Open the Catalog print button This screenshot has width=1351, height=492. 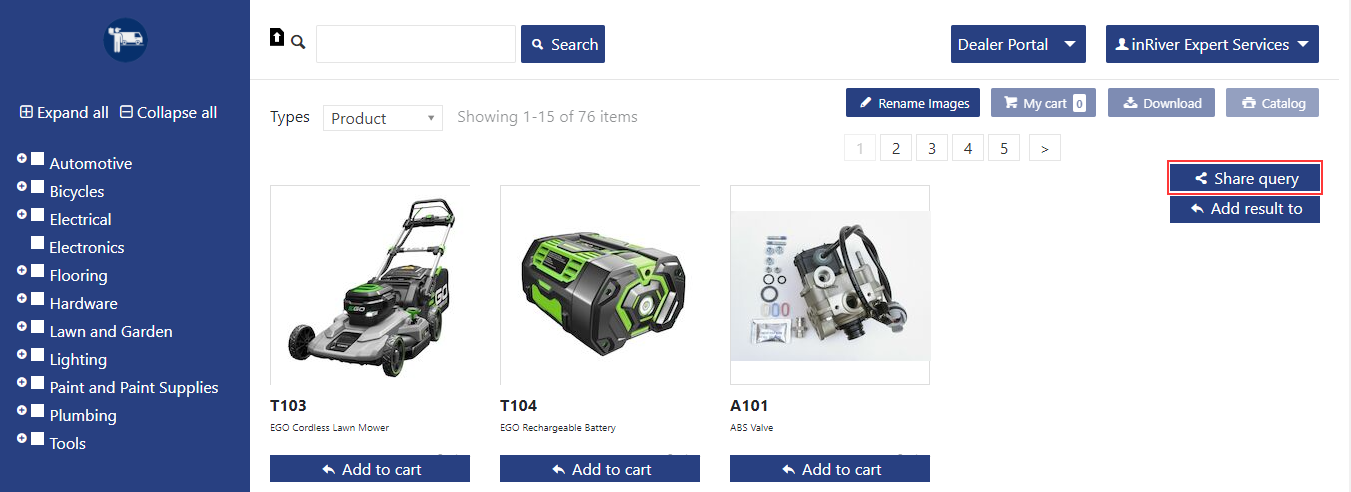tap(1273, 103)
